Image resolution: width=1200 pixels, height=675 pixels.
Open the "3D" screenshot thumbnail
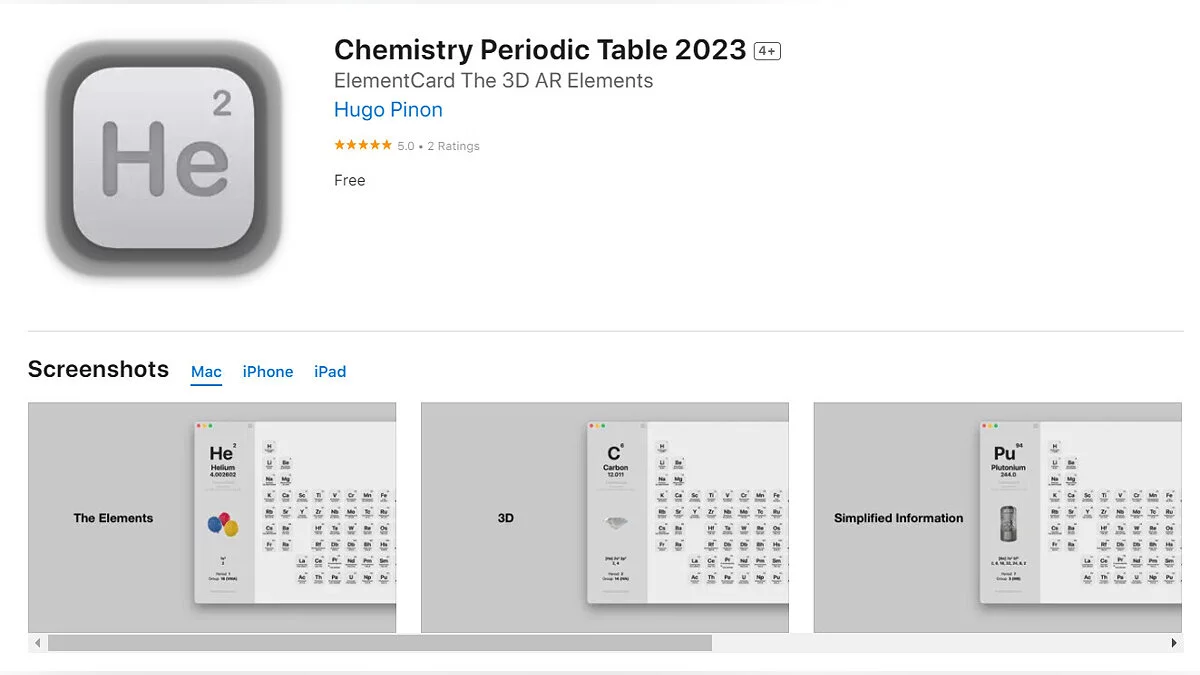tap(604, 517)
